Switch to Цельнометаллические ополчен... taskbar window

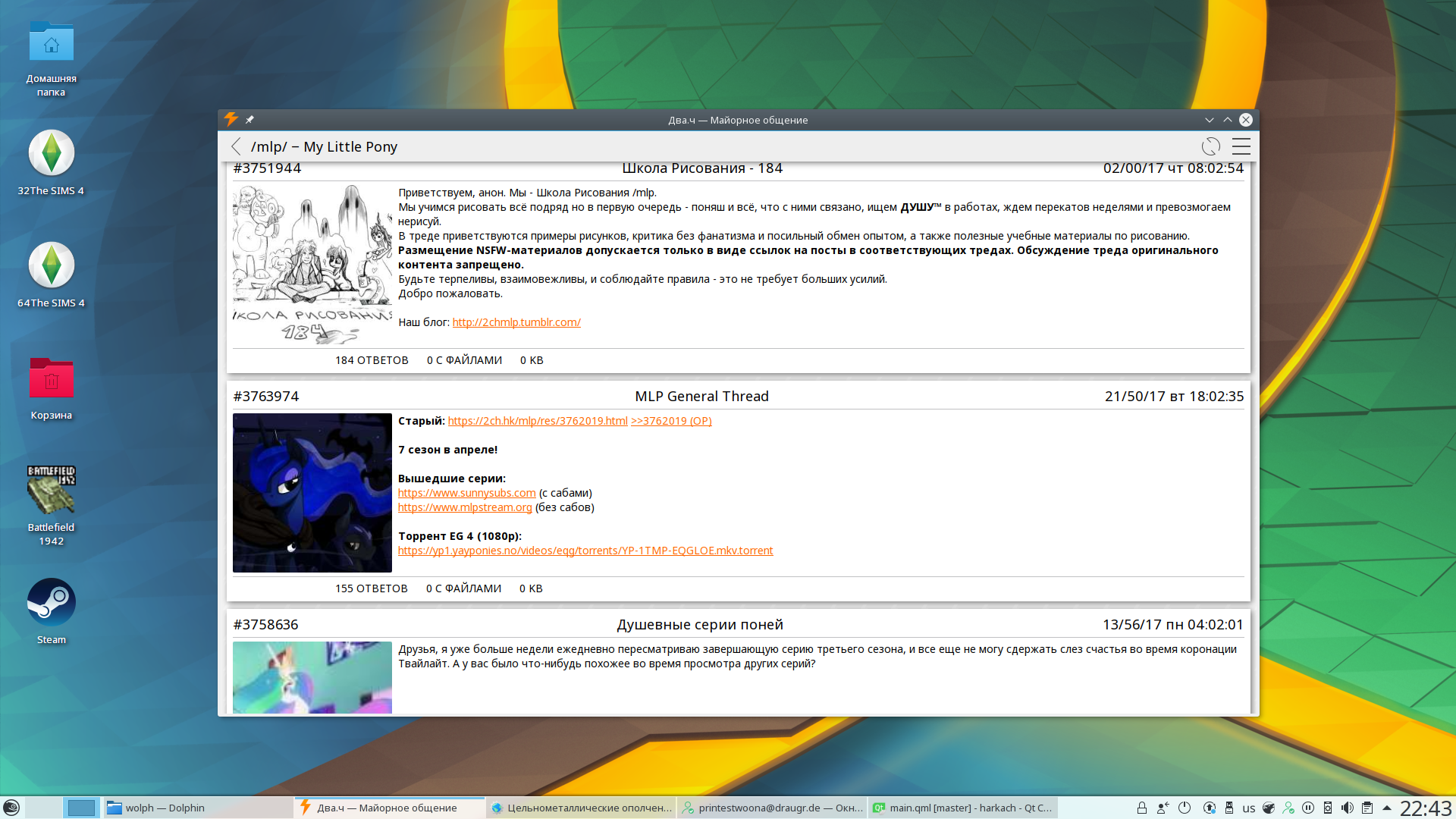pyautogui.click(x=581, y=808)
